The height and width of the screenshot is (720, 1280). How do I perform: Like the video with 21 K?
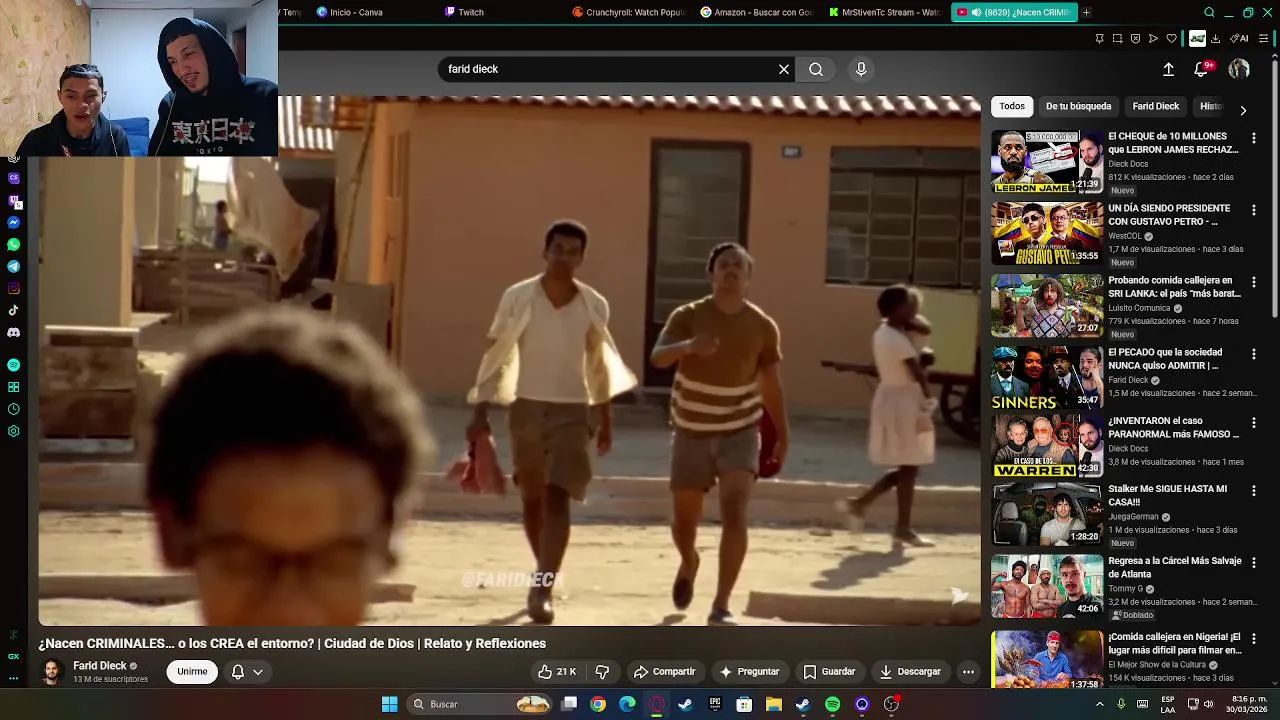pos(557,672)
